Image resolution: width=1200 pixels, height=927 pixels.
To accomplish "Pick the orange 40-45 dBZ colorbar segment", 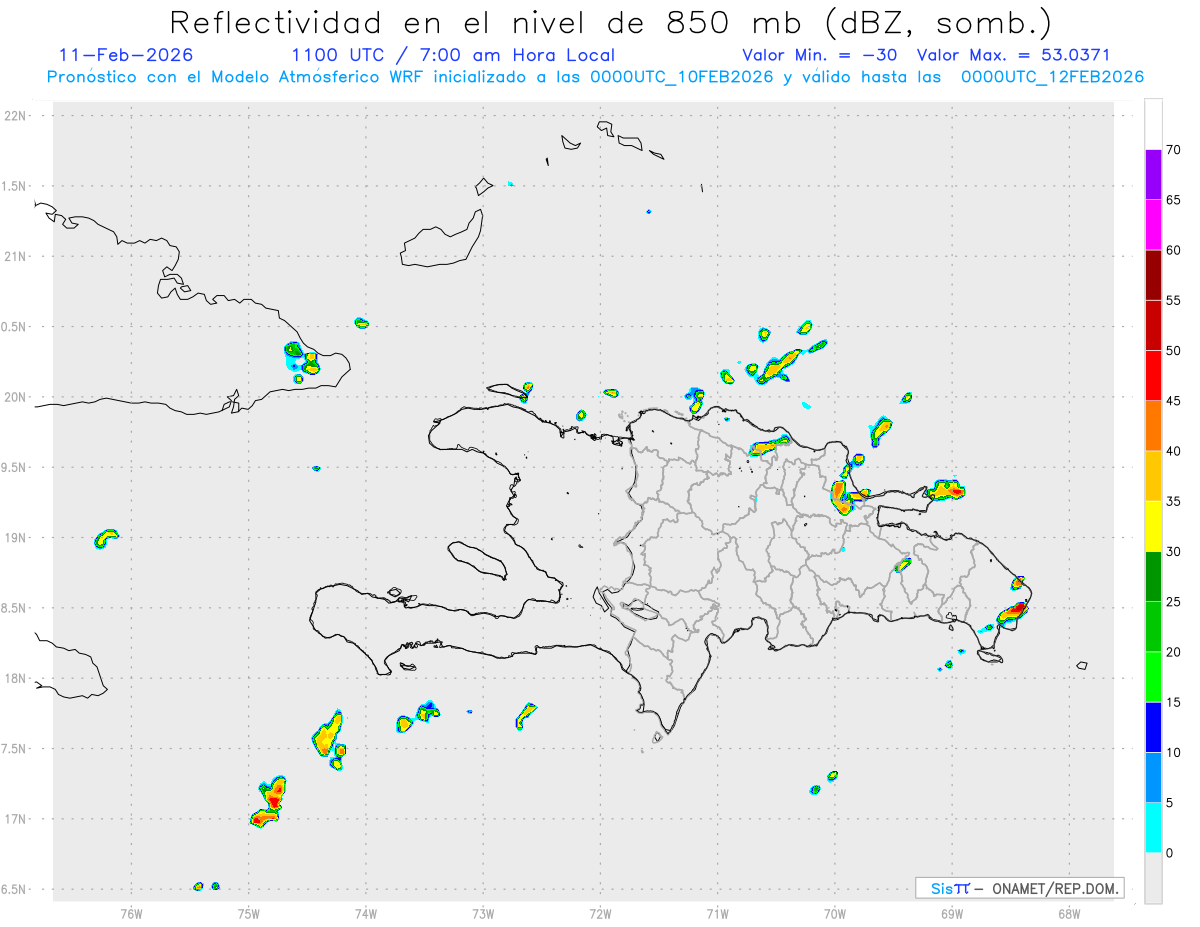I will (1153, 426).
